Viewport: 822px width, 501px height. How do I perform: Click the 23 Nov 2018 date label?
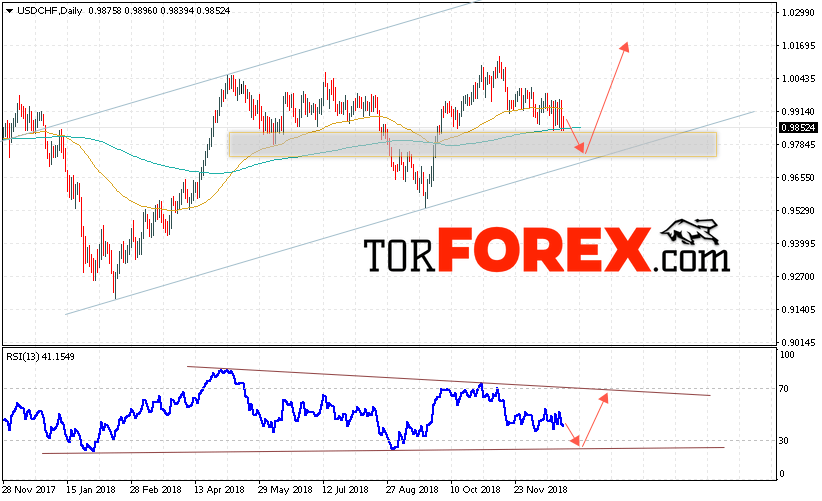pos(540,490)
